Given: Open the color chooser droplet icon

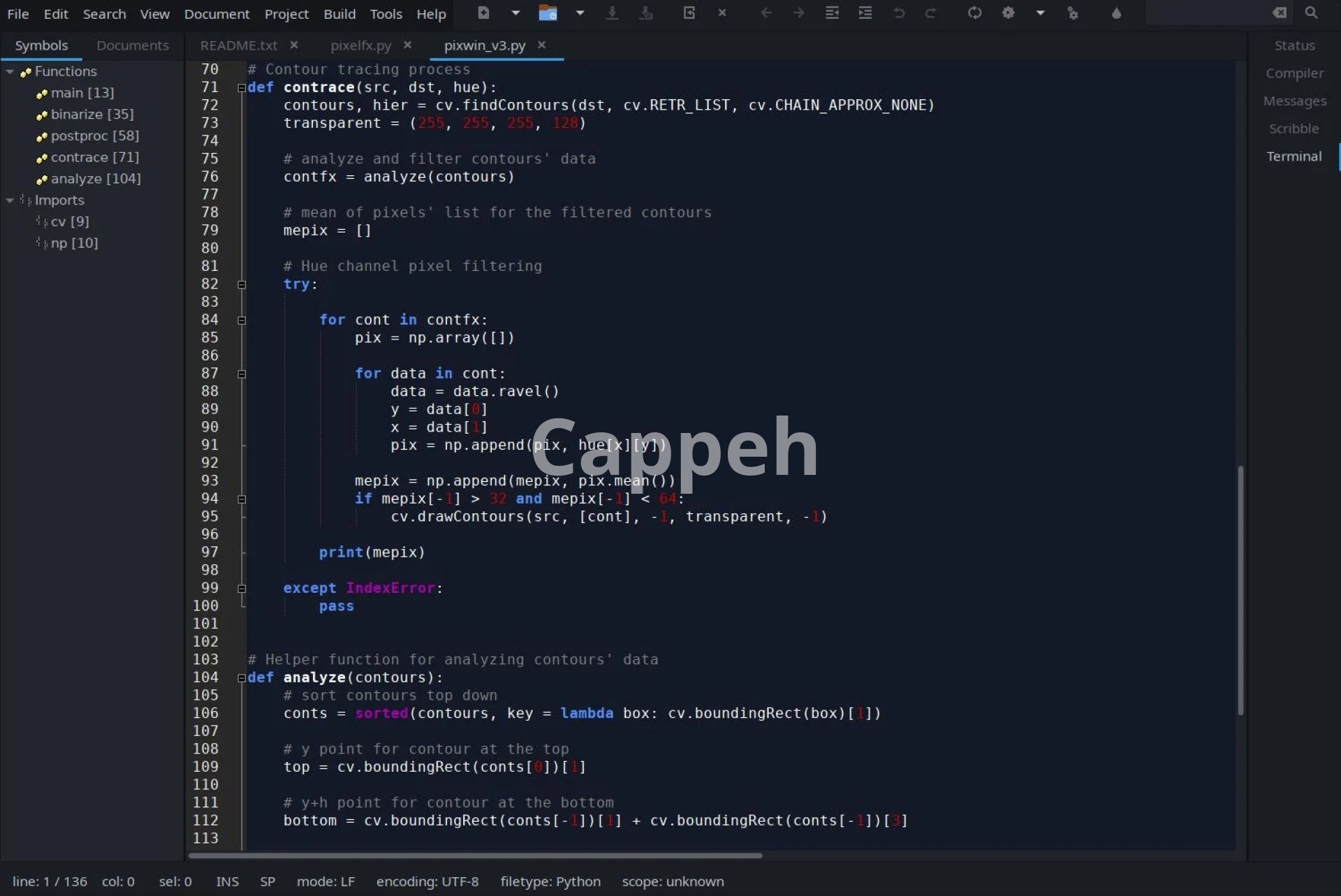Looking at the screenshot, I should pos(1116,13).
